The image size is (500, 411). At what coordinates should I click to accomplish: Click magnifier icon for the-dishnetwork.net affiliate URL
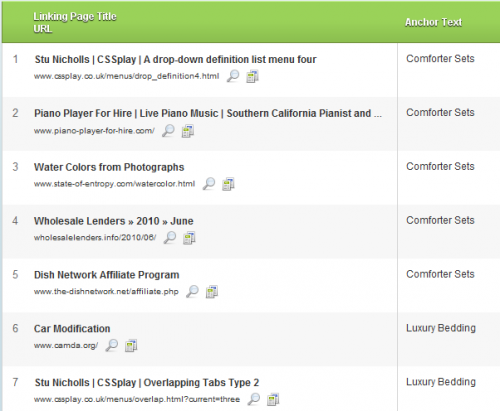[x=192, y=291]
